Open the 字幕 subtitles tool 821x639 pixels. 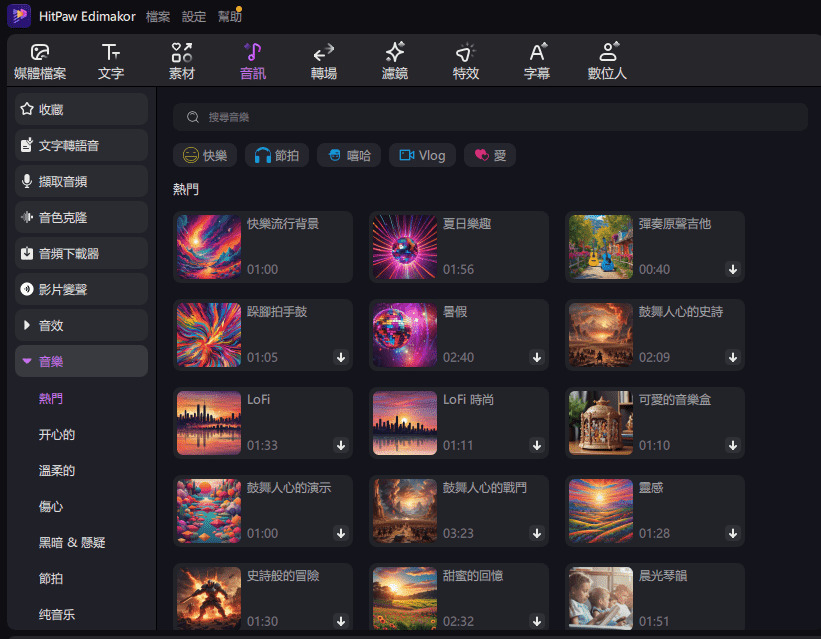pyautogui.click(x=536, y=60)
